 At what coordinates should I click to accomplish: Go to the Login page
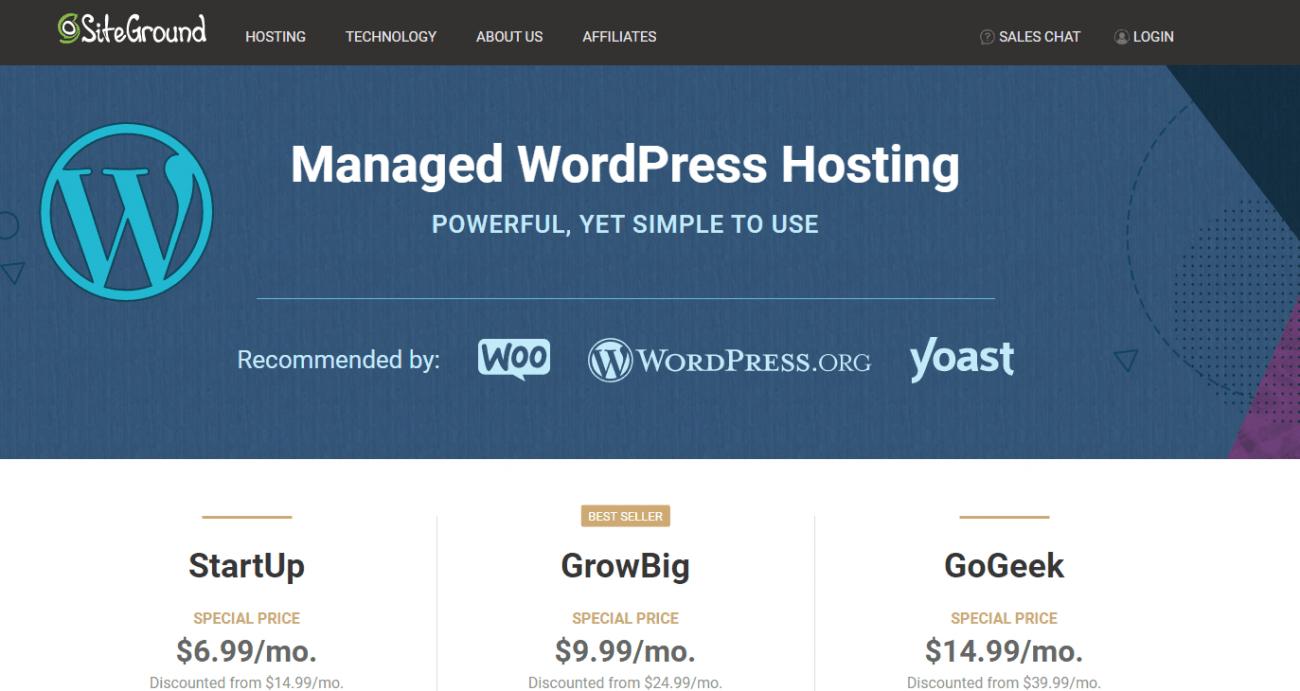[x=1153, y=37]
